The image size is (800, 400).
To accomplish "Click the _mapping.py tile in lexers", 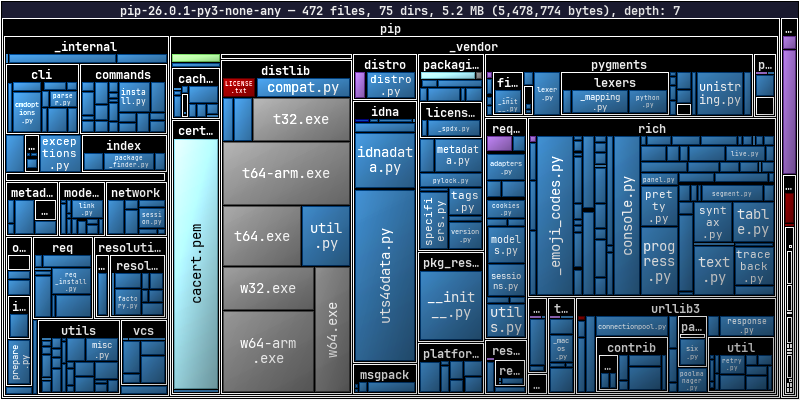I will (599, 102).
